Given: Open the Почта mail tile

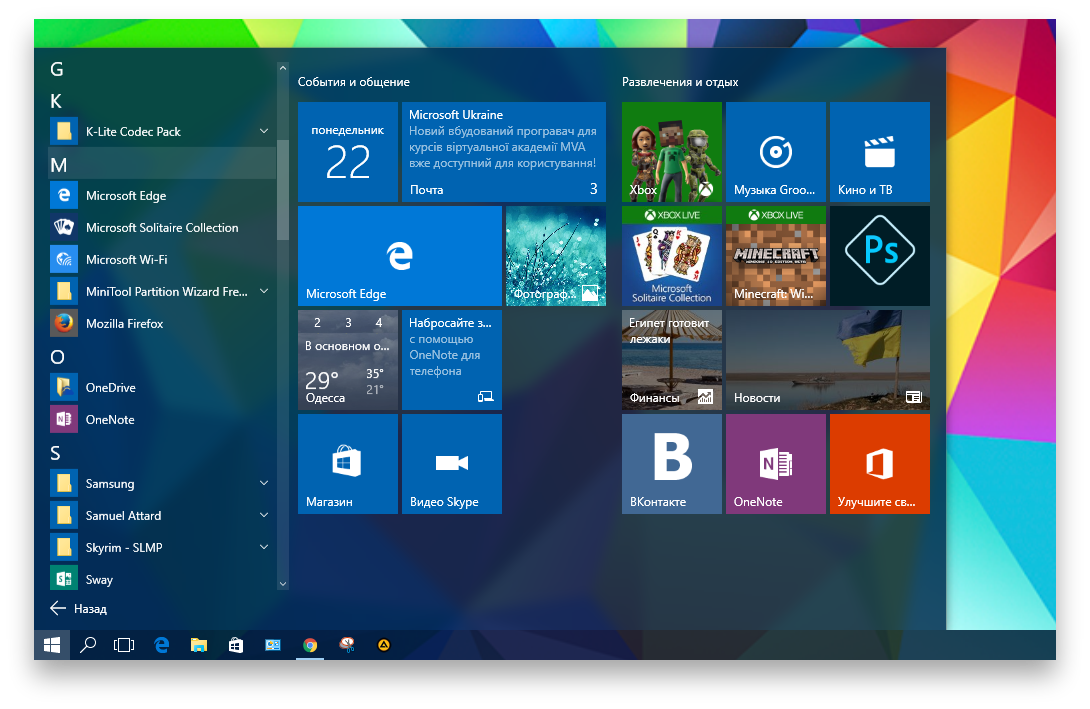Looking at the screenshot, I should (504, 152).
